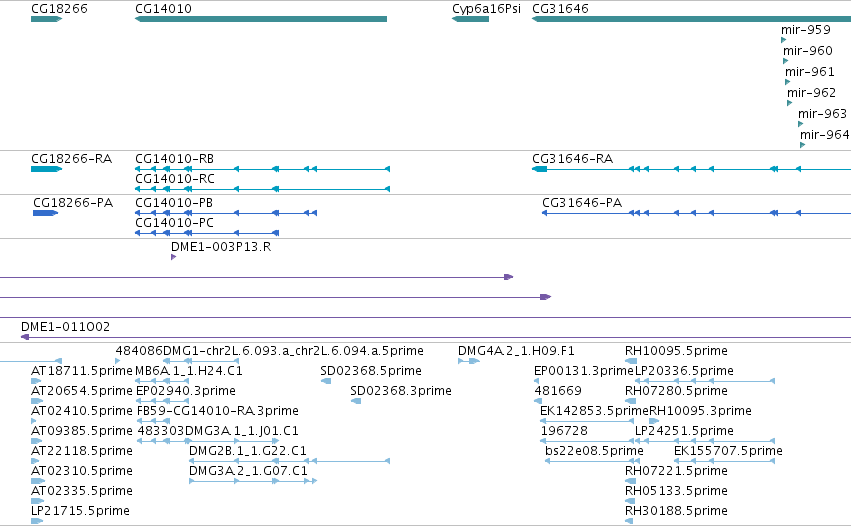Select the FB59-CG14010-RA.3prime label

point(218,411)
